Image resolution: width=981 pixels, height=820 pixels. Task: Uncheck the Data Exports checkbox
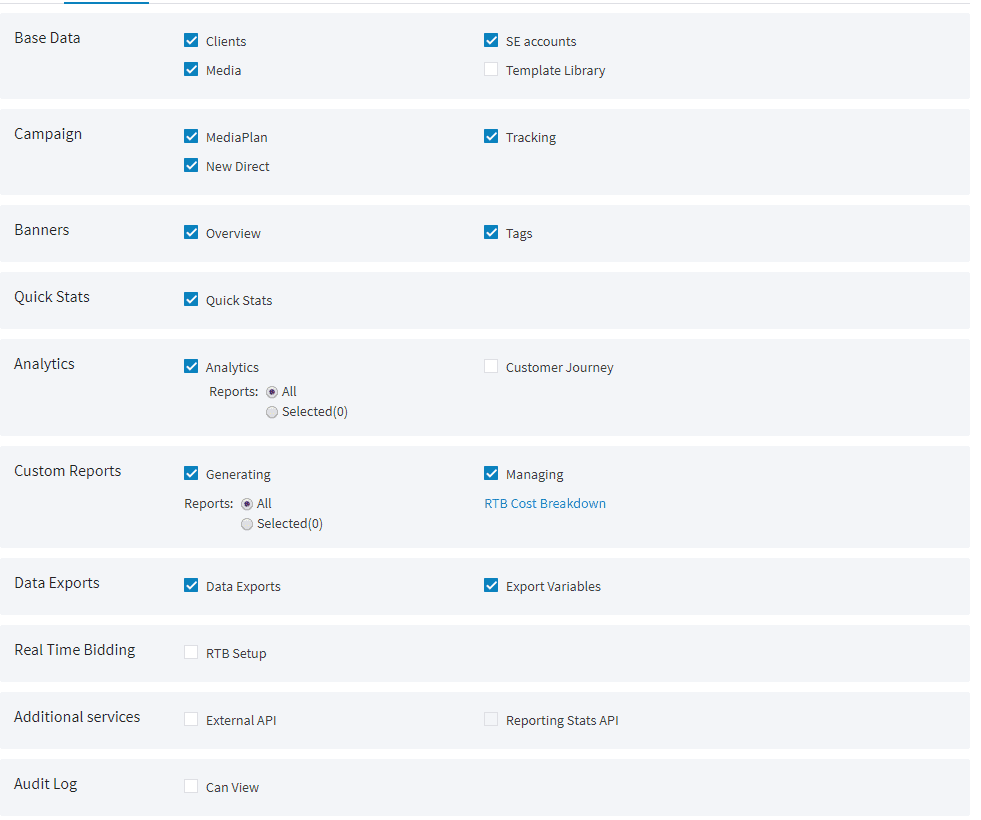(x=191, y=585)
